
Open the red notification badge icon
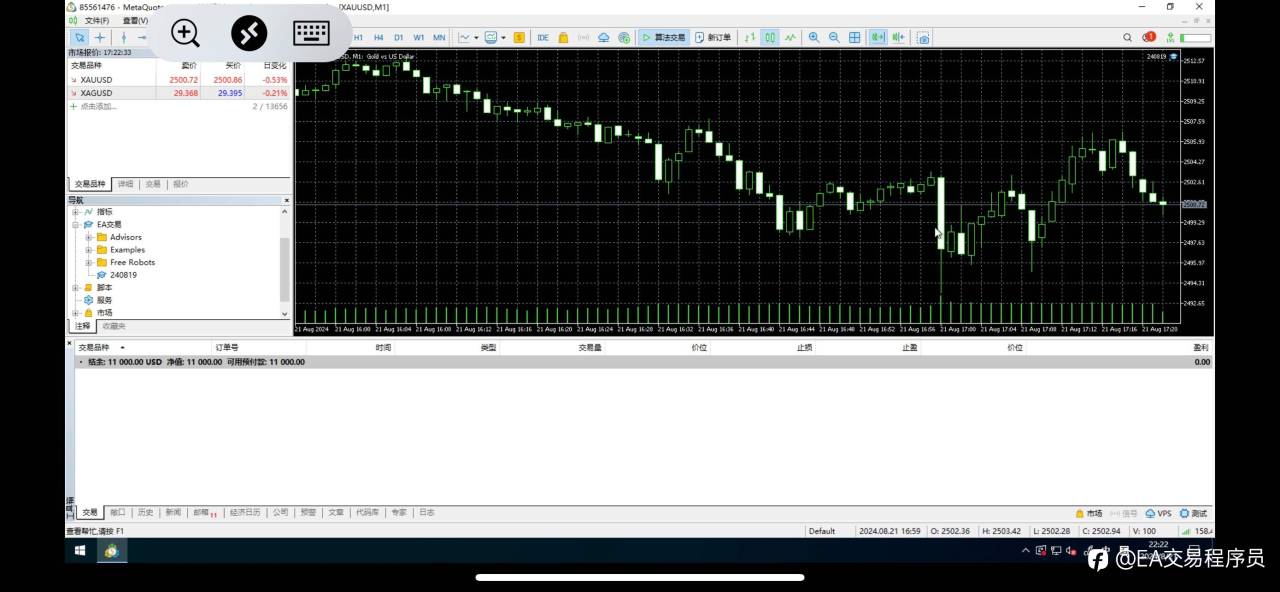[x=1150, y=37]
